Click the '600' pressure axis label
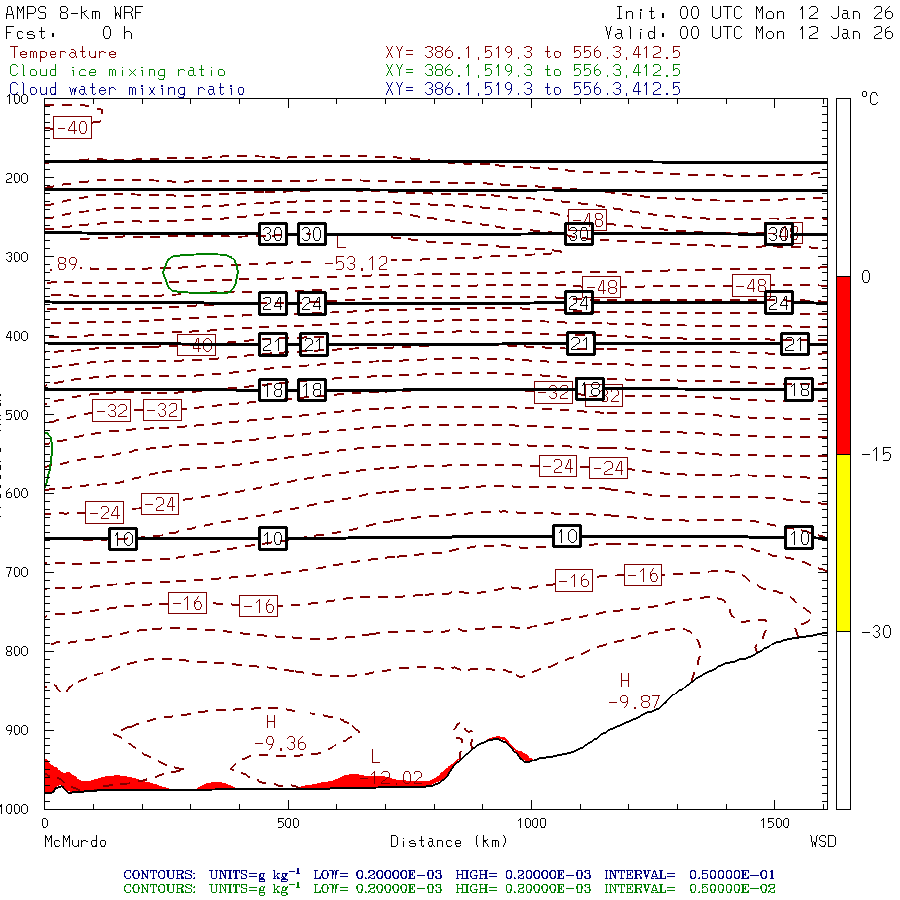The width and height of the screenshot is (900, 900). pyautogui.click(x=17, y=494)
